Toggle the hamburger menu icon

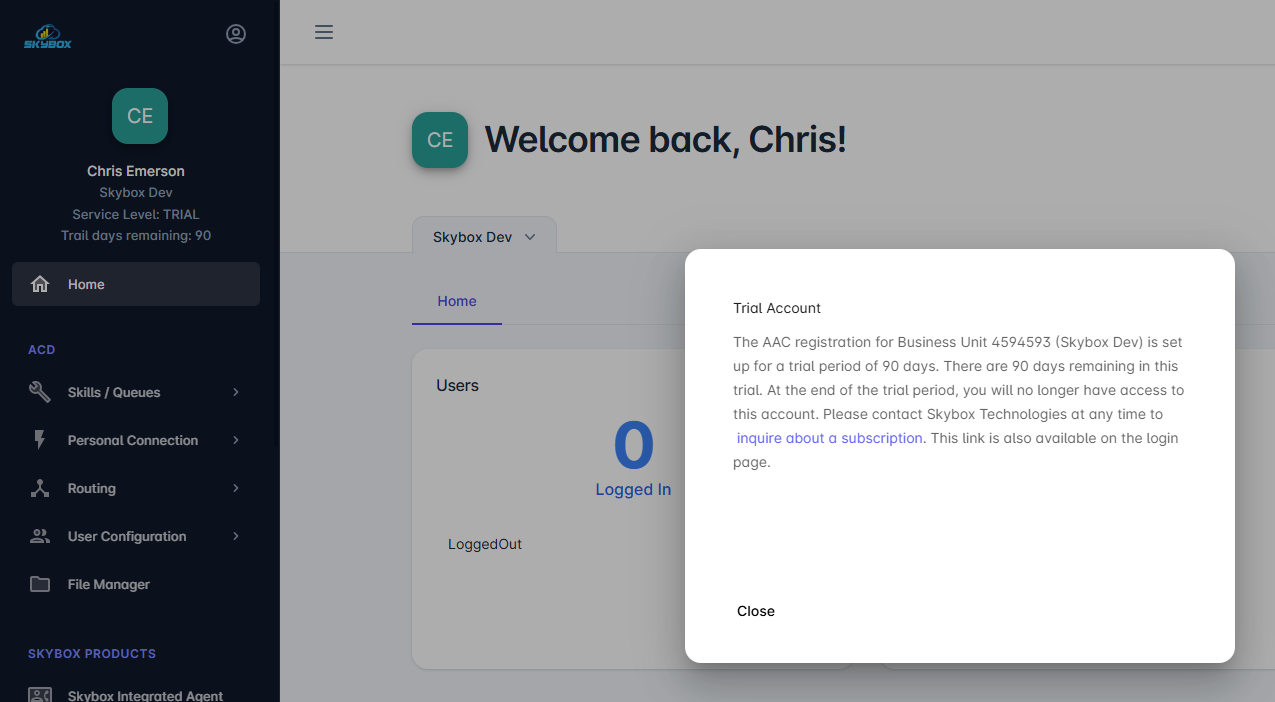[x=324, y=32]
